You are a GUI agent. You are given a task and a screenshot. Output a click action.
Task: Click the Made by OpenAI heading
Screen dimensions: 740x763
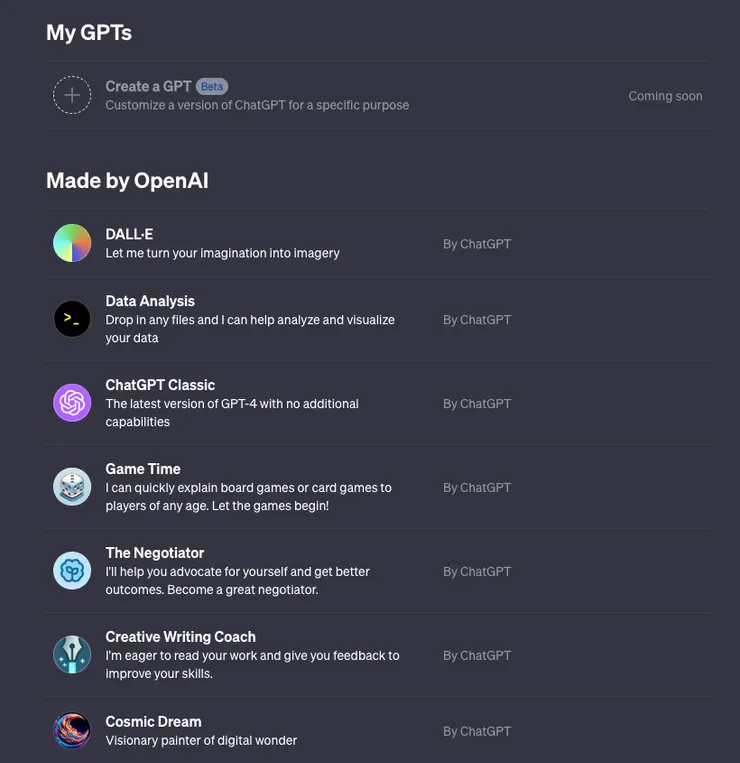(127, 181)
